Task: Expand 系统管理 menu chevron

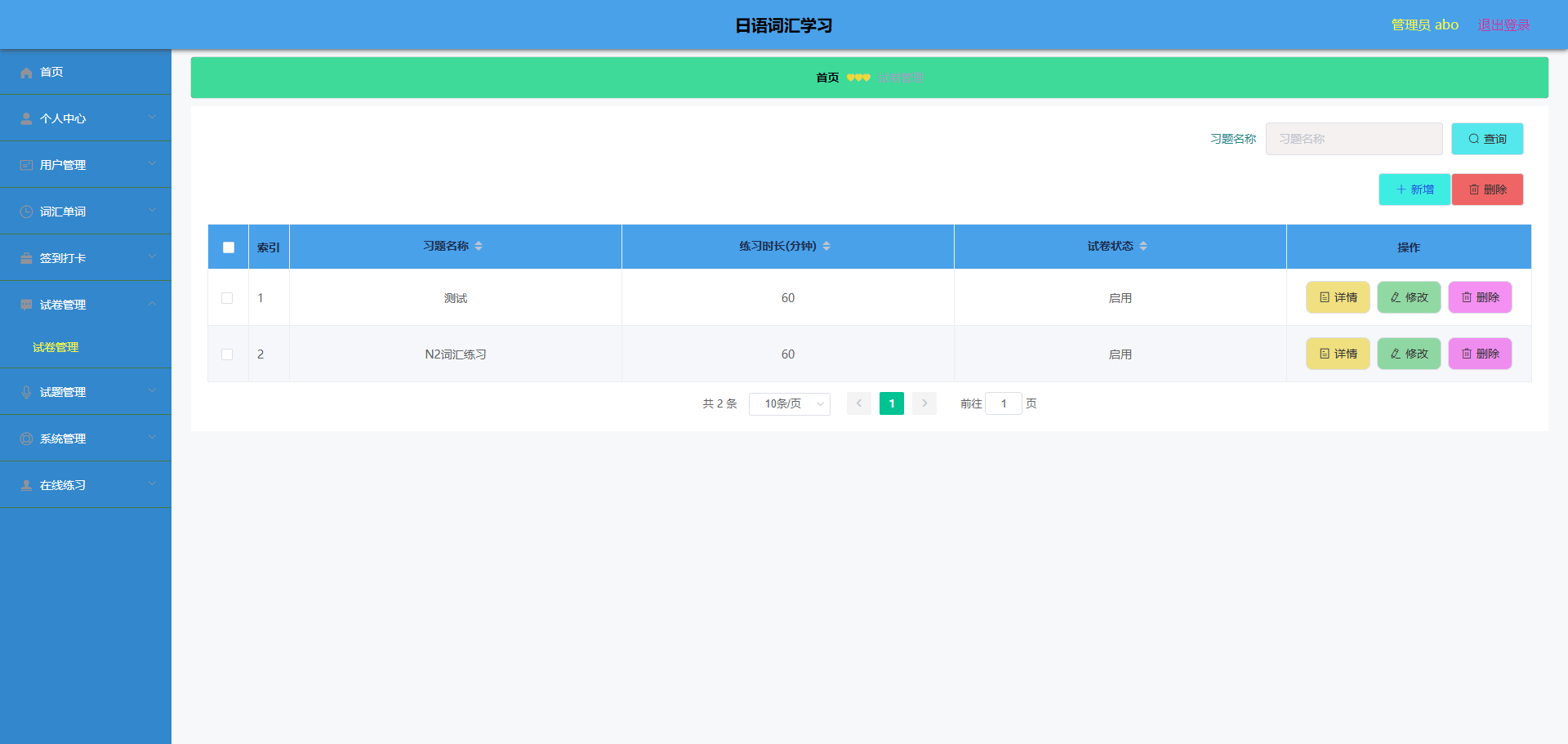Action: pos(152,438)
